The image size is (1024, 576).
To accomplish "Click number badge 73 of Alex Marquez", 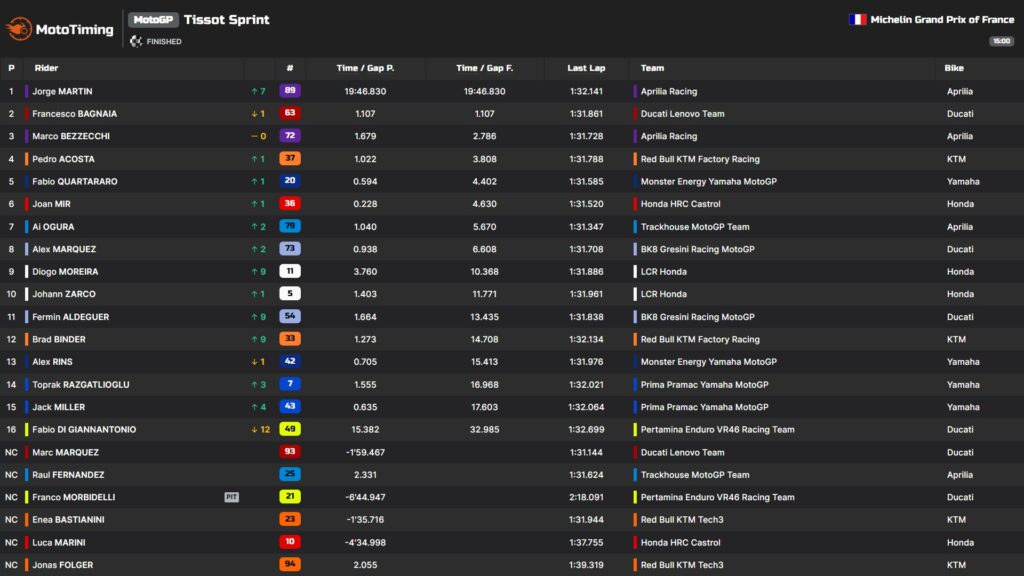I will click(x=290, y=248).
